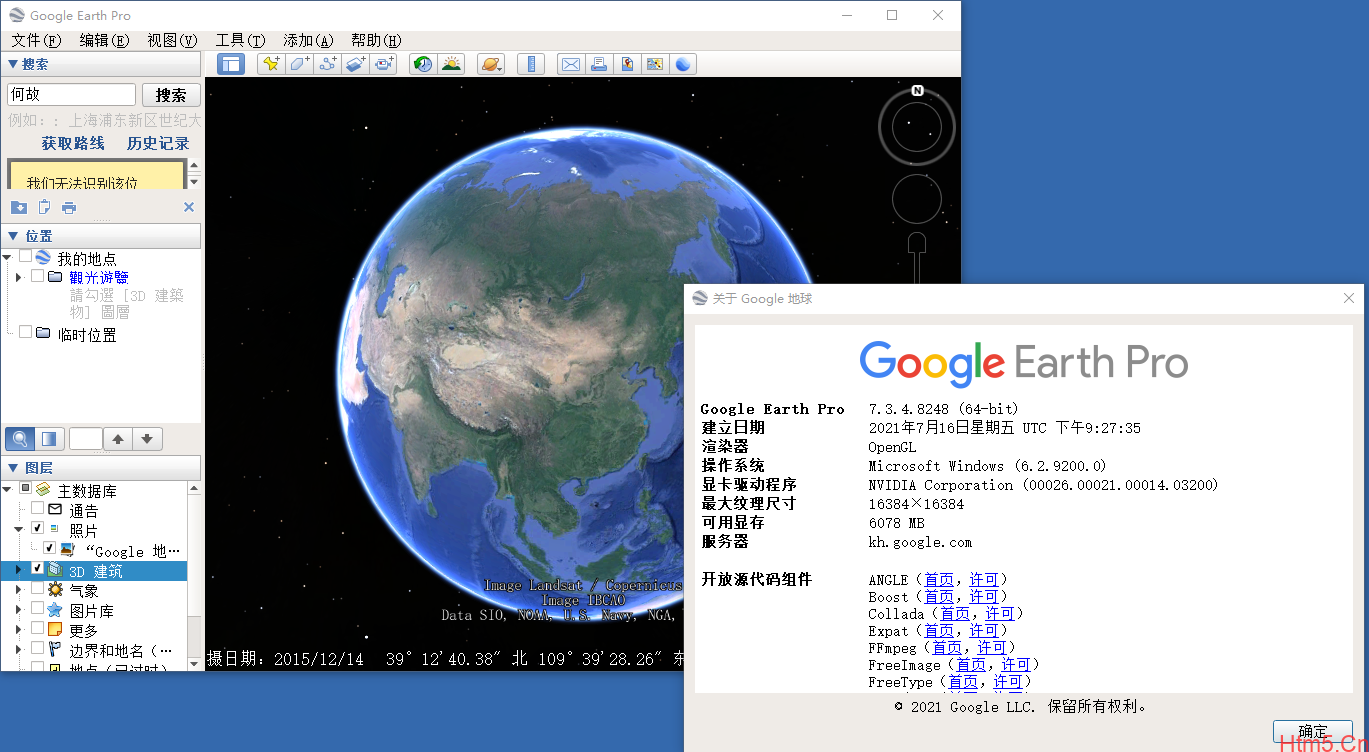This screenshot has width=1369, height=752.
Task: Expand the 觀光游覽 folder tree arrow
Action: pyautogui.click(x=19, y=277)
